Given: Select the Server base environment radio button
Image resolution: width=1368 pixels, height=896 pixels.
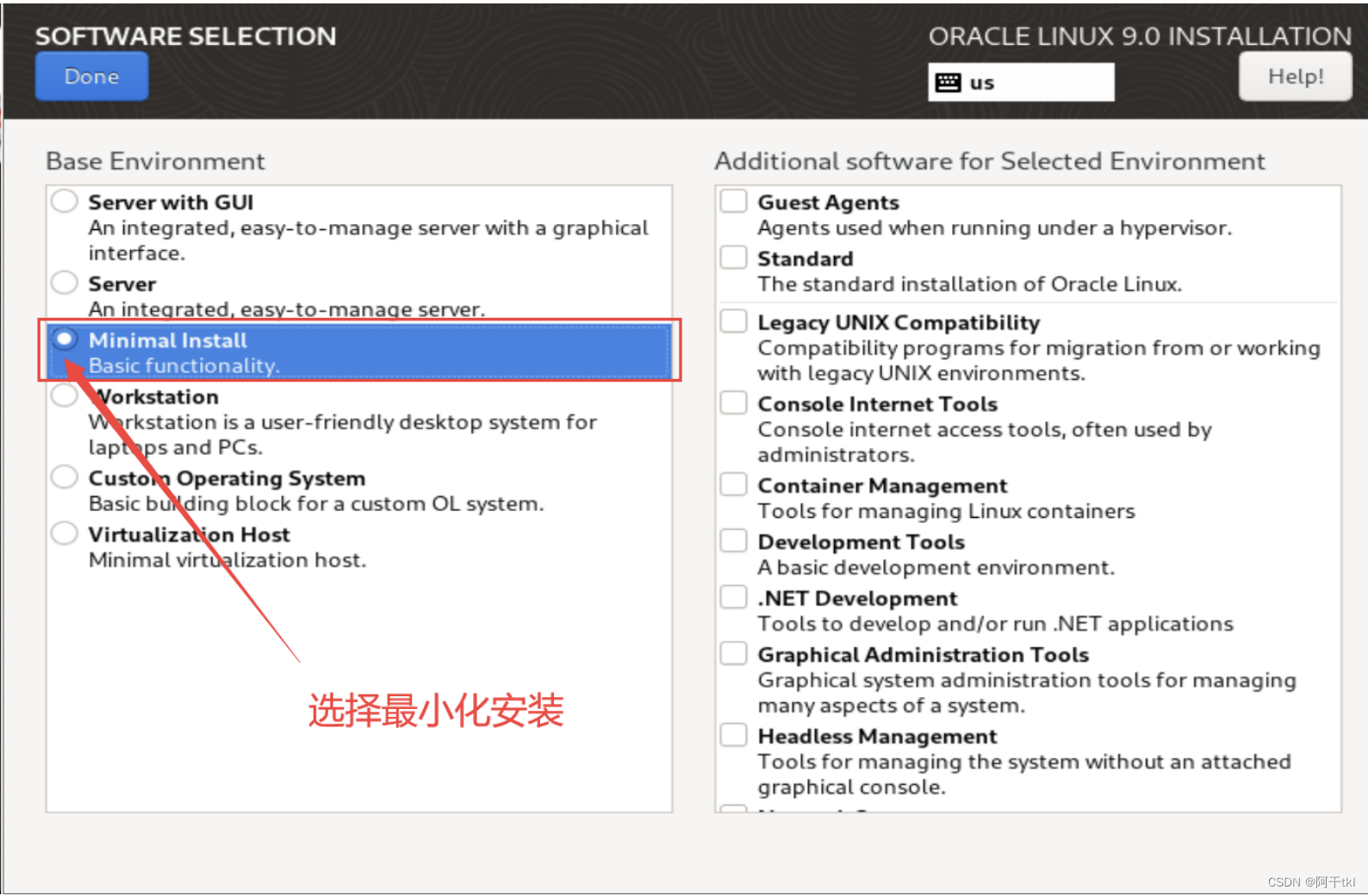Looking at the screenshot, I should click(65, 283).
